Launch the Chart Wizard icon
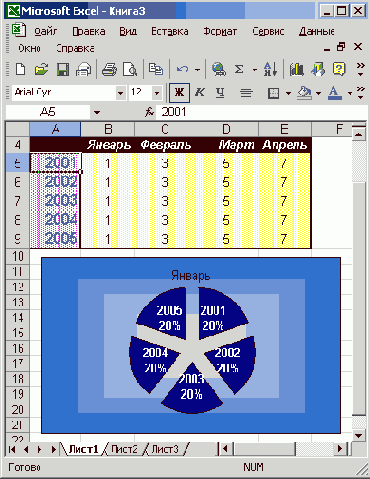The image size is (370, 479). 296,69
